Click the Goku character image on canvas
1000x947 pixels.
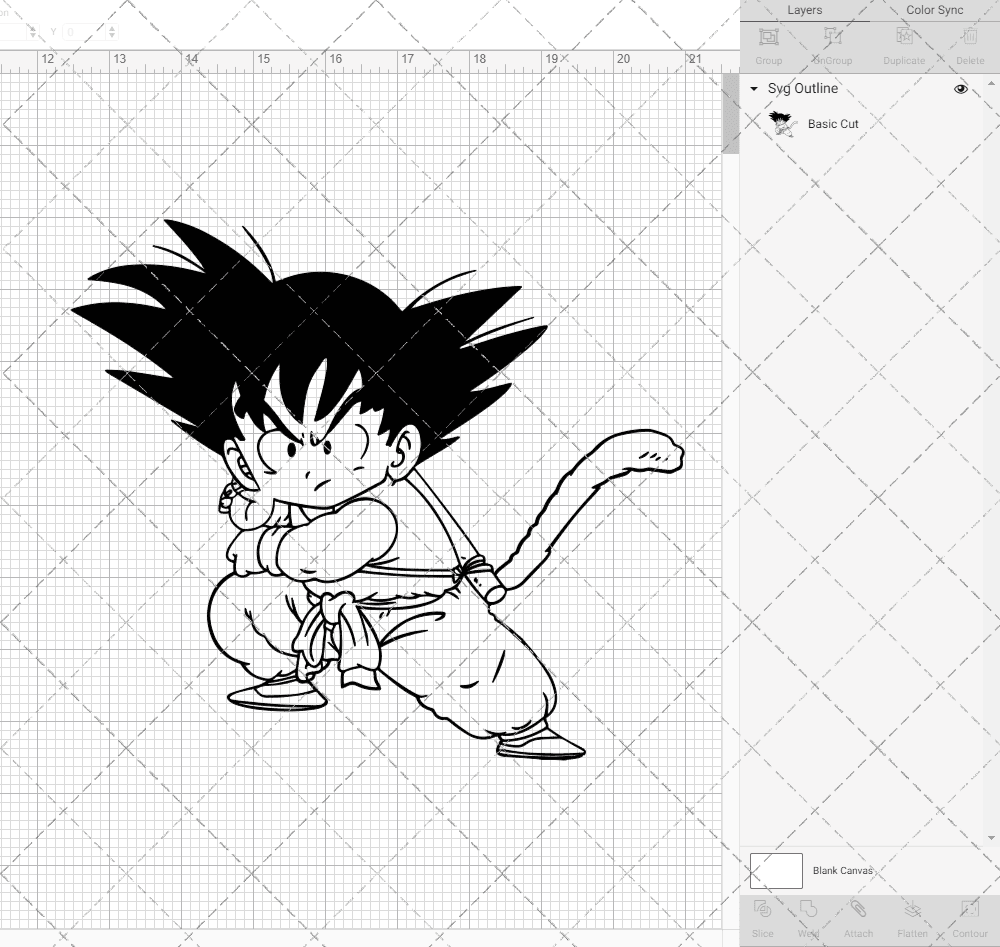(376, 490)
